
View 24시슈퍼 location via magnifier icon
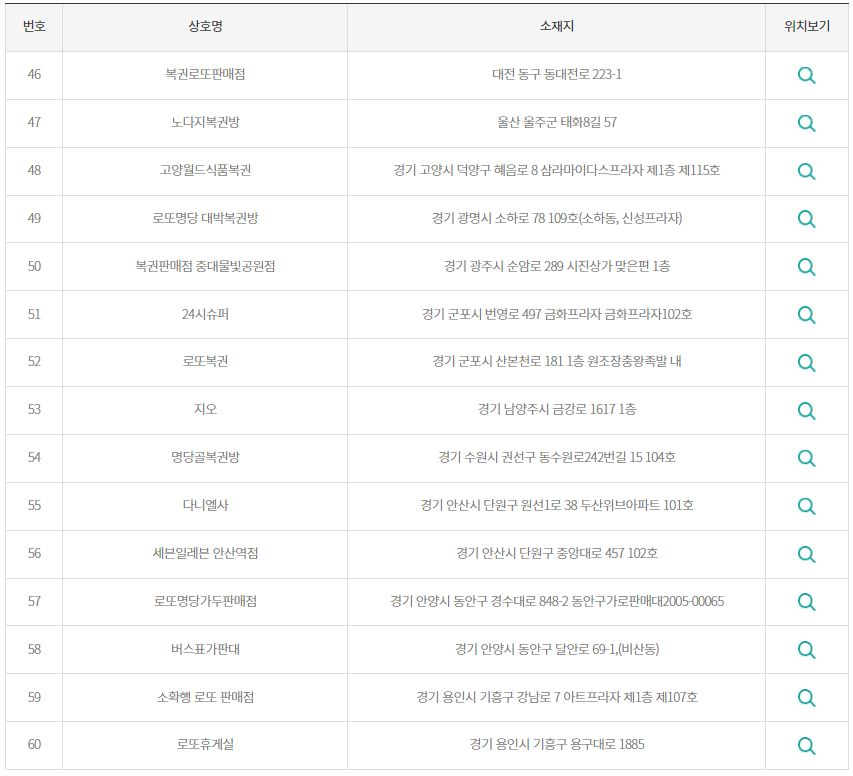(806, 315)
